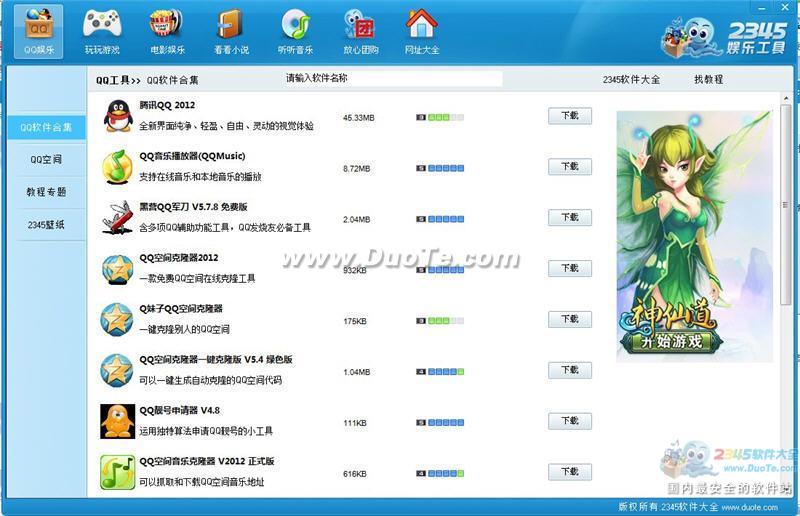The image size is (800, 516).
Task: Click the QQ靓号申请器 V4.8 title
Action: click(x=180, y=410)
